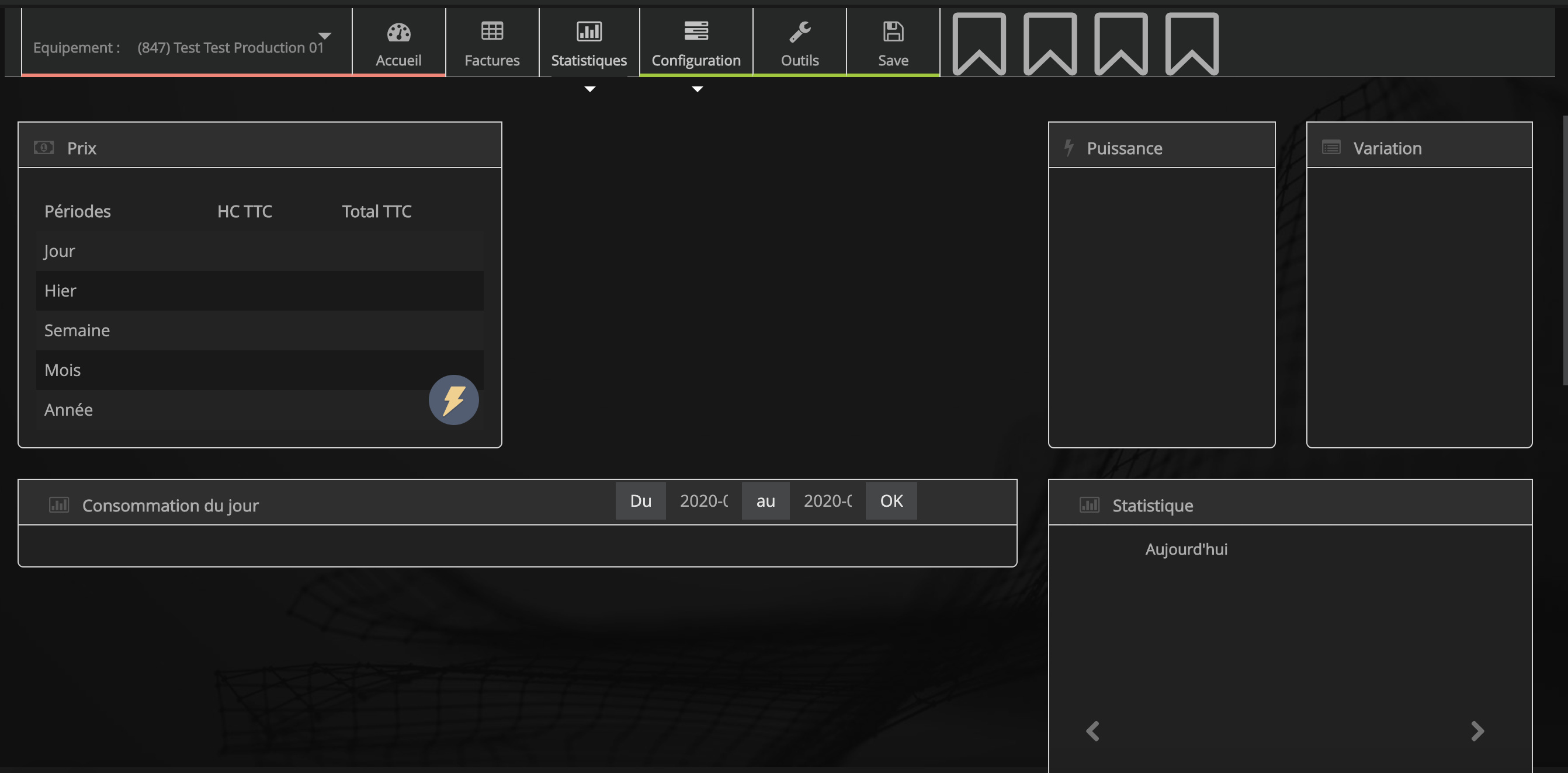Click the fourth bookmark icon
The width and height of the screenshot is (1568, 773).
tap(1191, 44)
